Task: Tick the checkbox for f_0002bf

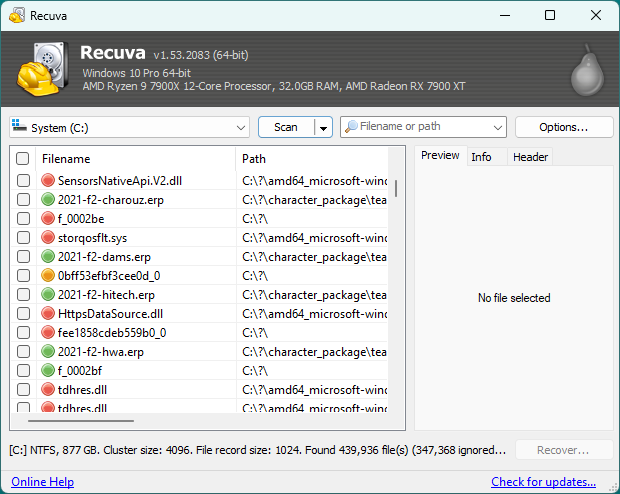Action: coord(23,370)
